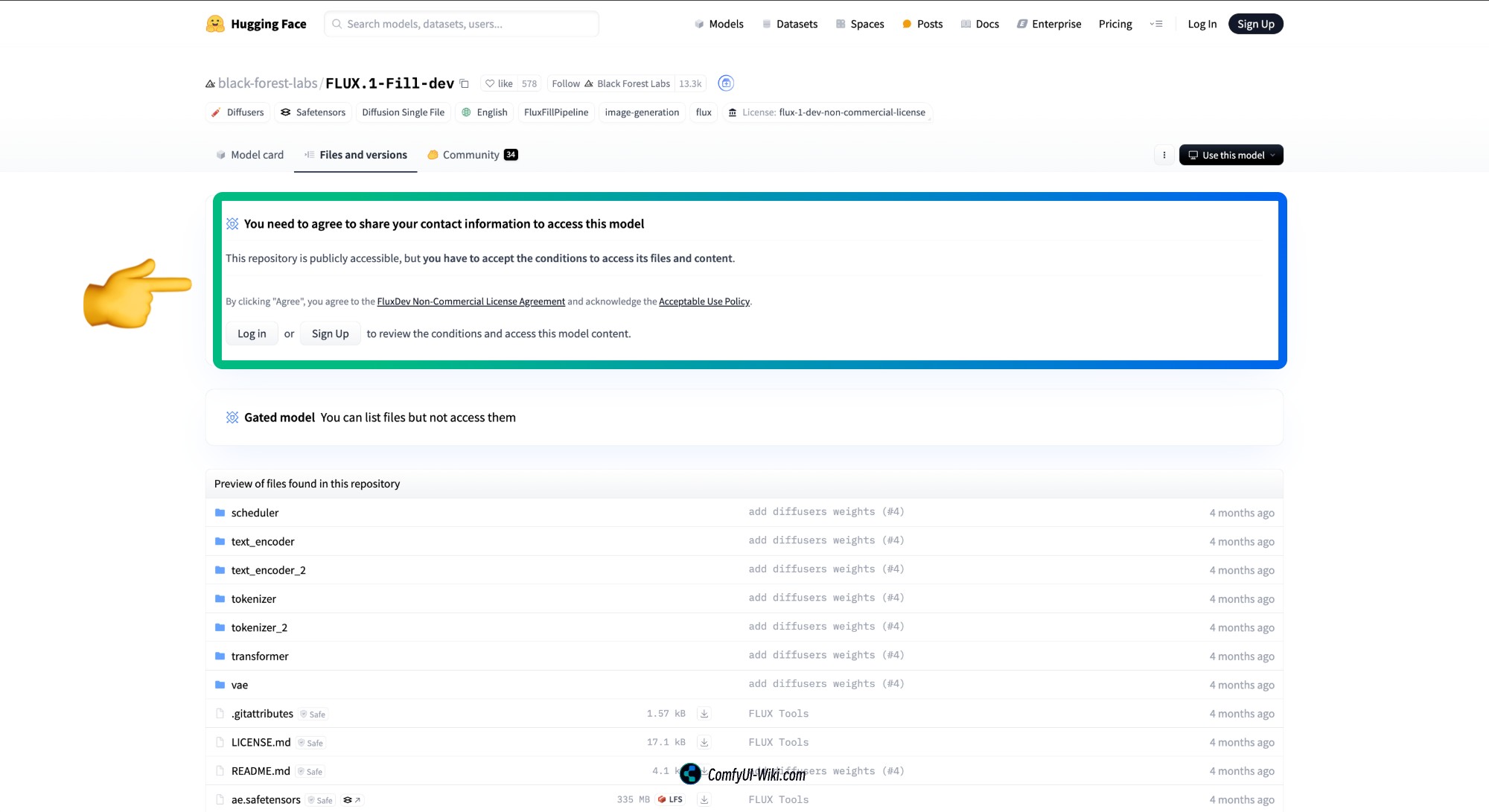This screenshot has height=812, width=1489.
Task: Open the safetensors viewer icon for ae.safetensors
Action: click(x=351, y=800)
